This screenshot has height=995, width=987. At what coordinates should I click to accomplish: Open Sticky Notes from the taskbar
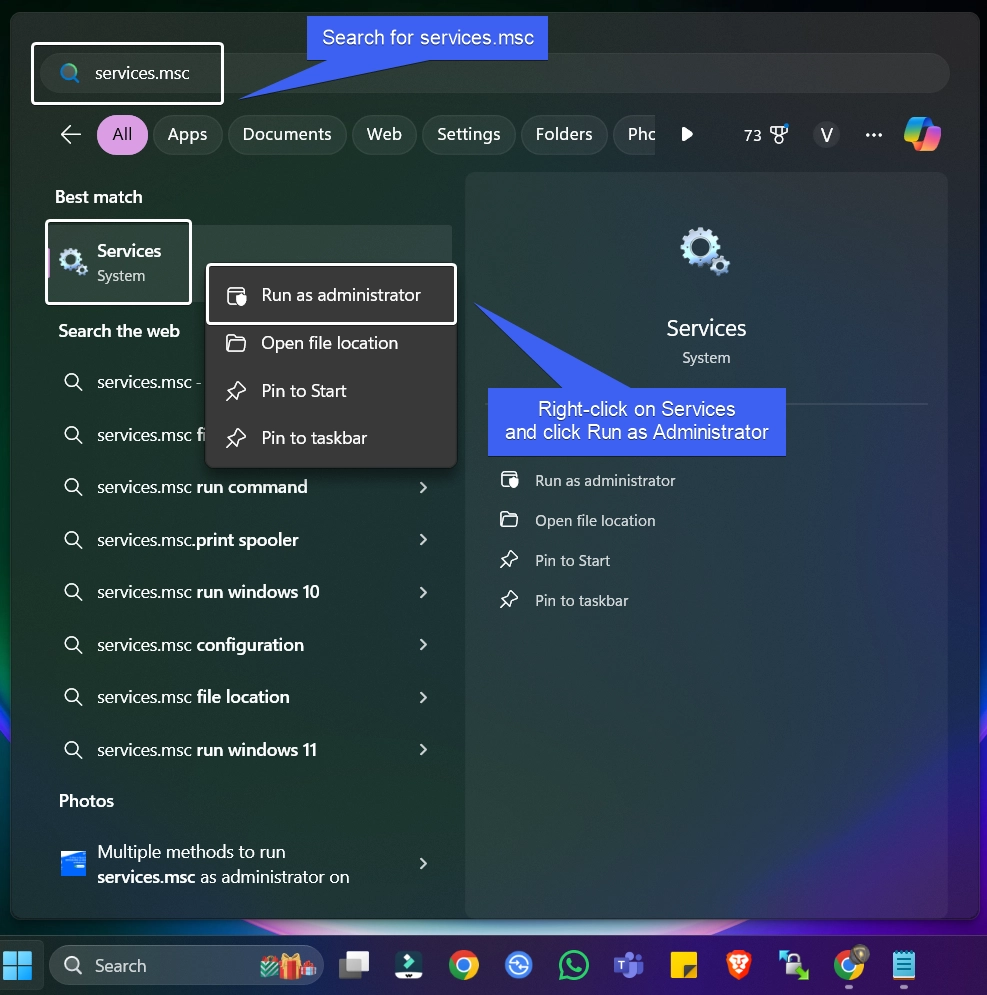pyautogui.click(x=684, y=965)
